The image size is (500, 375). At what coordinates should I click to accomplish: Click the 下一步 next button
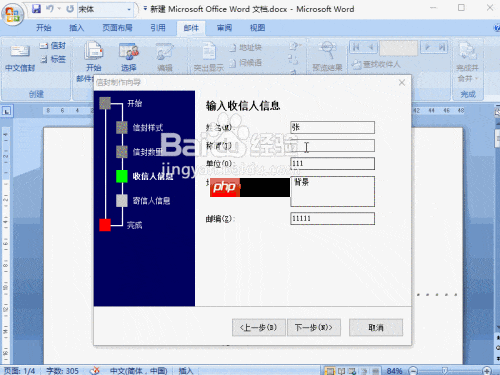point(314,328)
